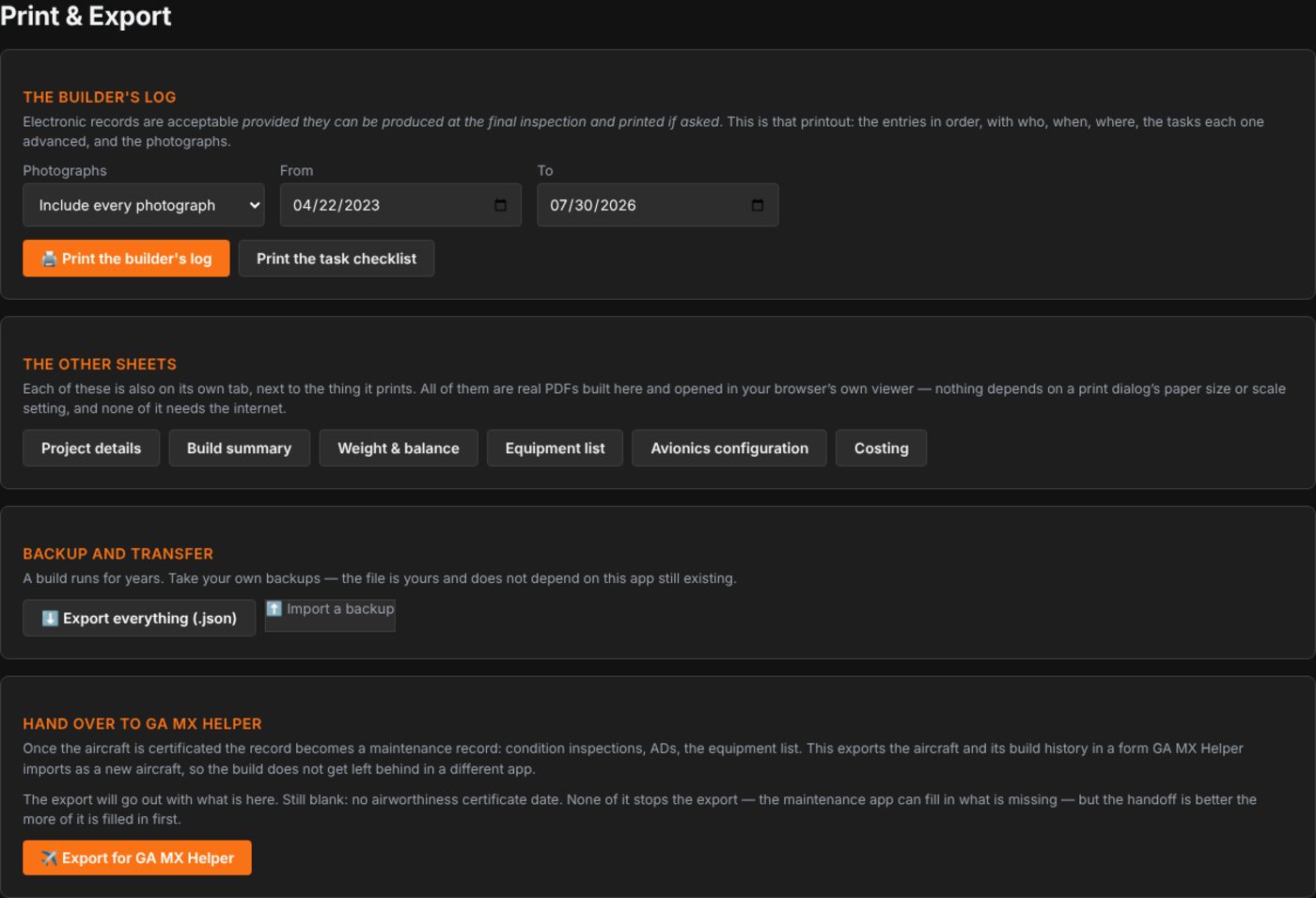The image size is (1316, 898).
Task: Open the Costing sheet
Action: (881, 449)
